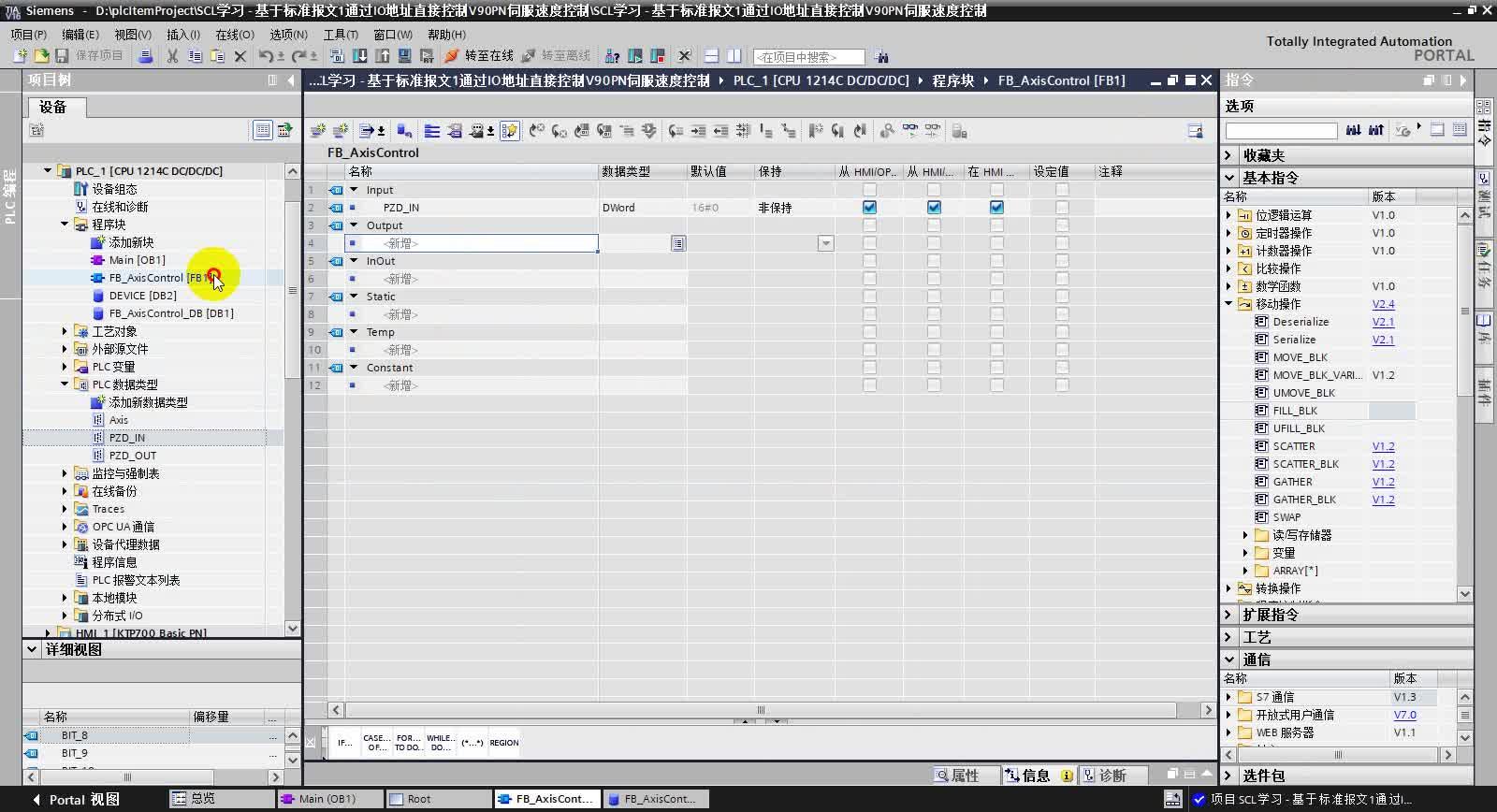Click the indent text icon in the editor toolbar
The width and height of the screenshot is (1497, 812).
pos(698,131)
